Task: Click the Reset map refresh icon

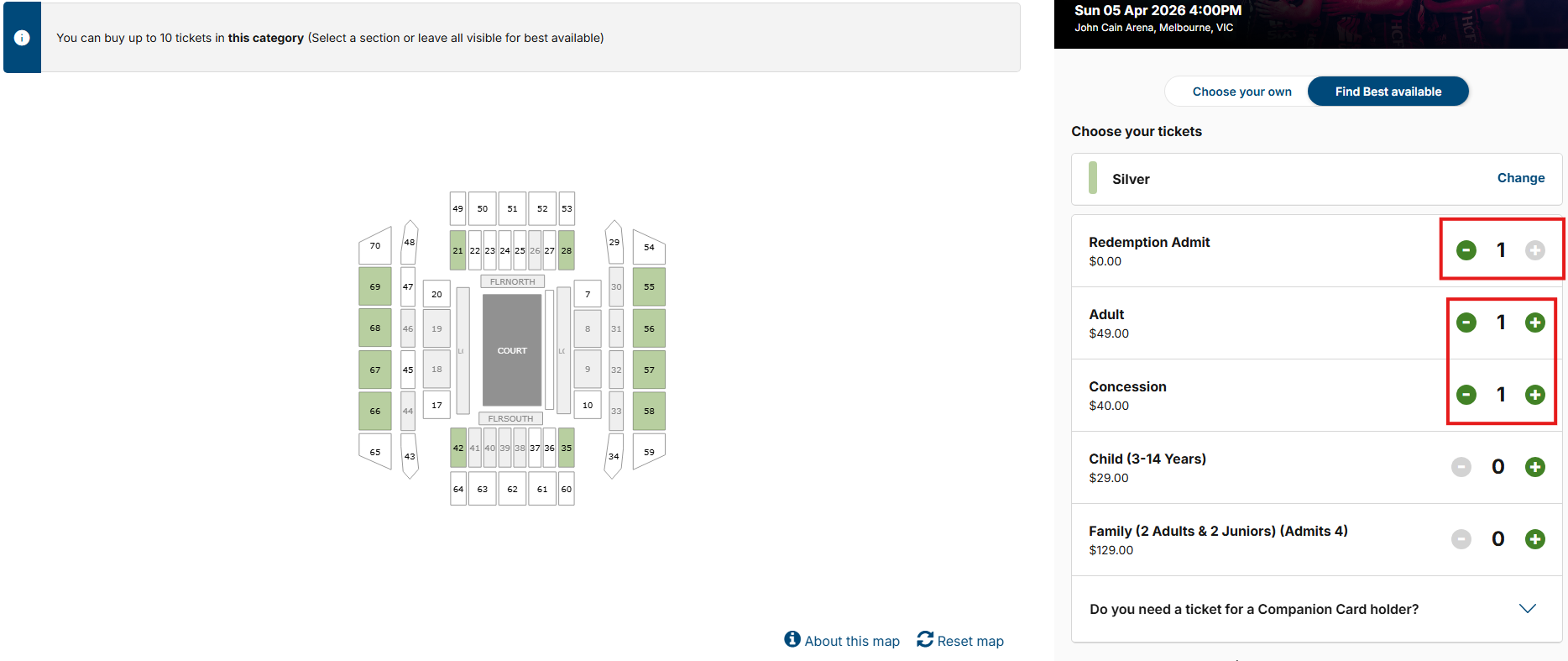Action: pyautogui.click(x=925, y=640)
